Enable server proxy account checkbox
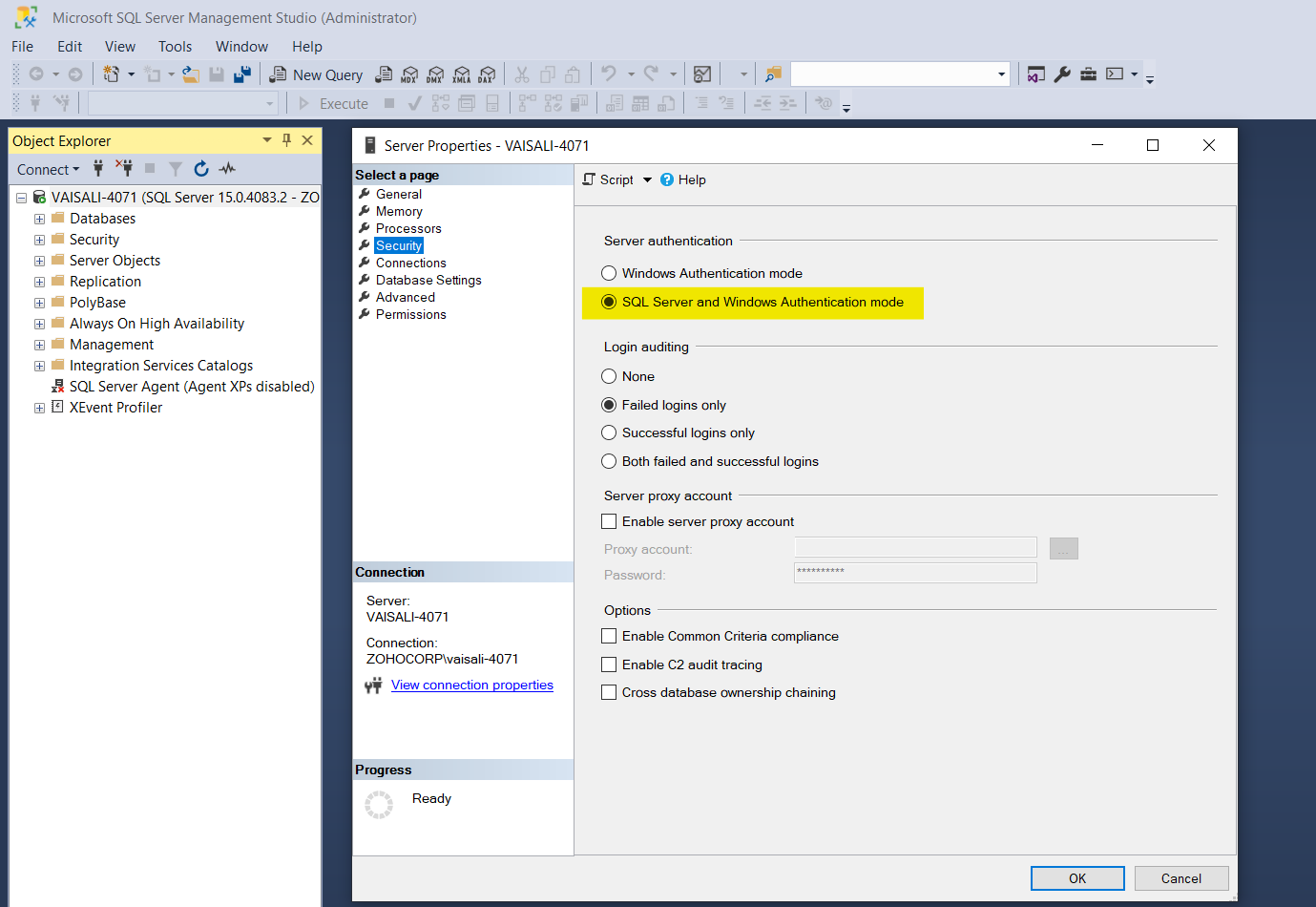1316x907 pixels. [609, 521]
